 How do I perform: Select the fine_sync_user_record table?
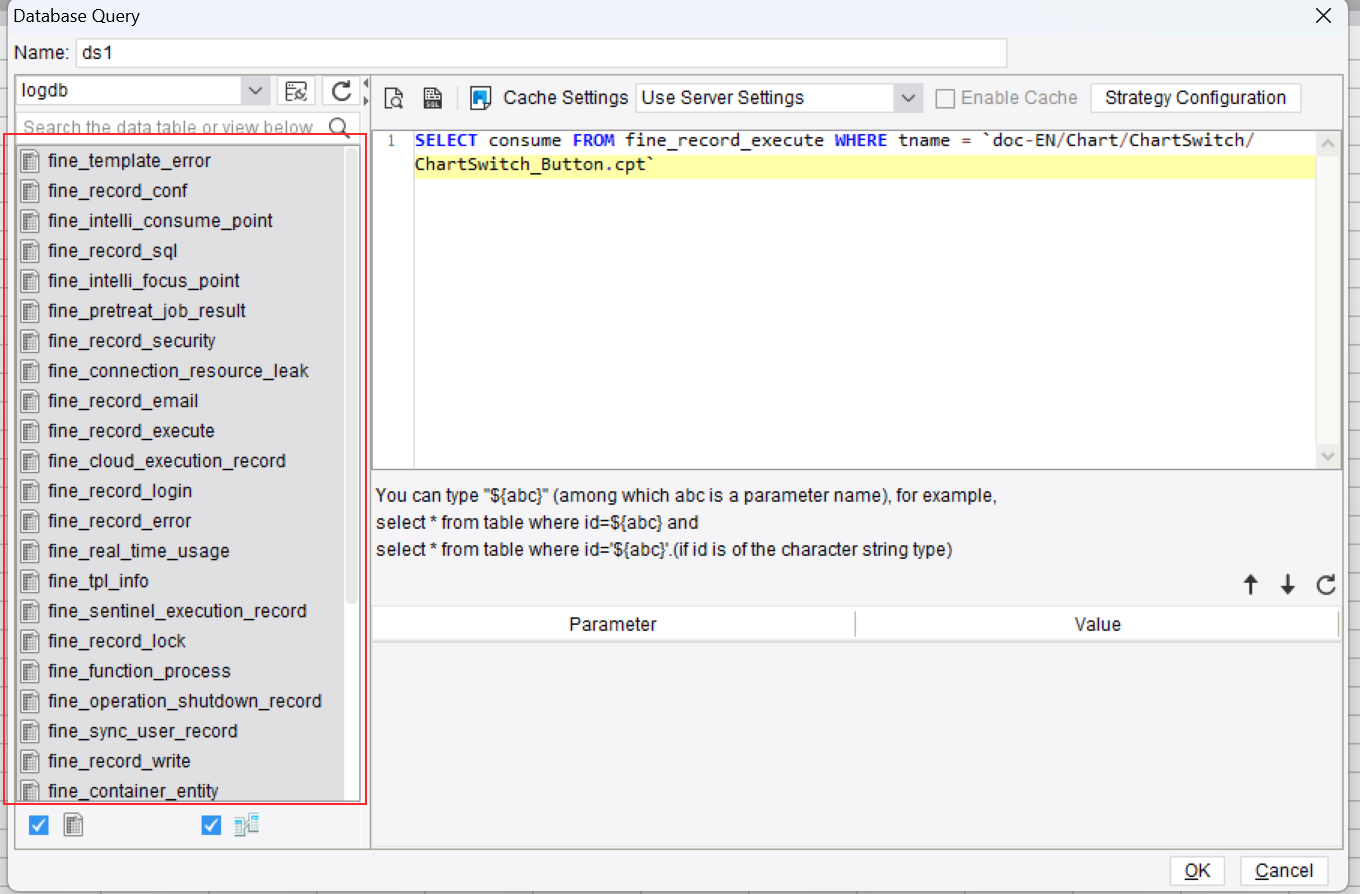coord(142,731)
